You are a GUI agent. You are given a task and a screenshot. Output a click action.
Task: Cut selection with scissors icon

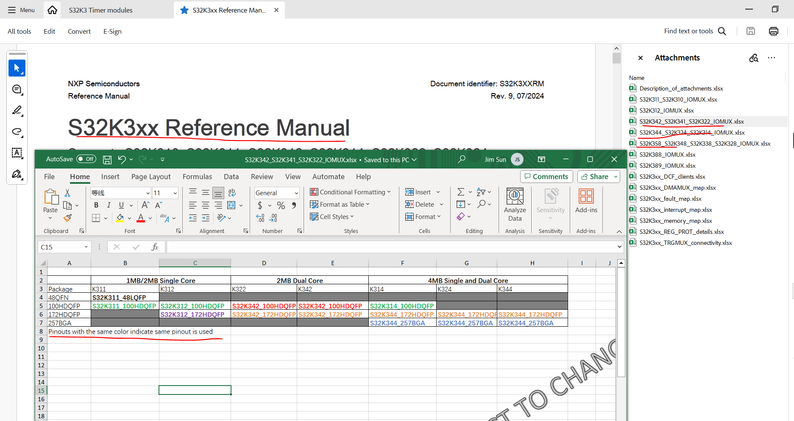click(67, 193)
